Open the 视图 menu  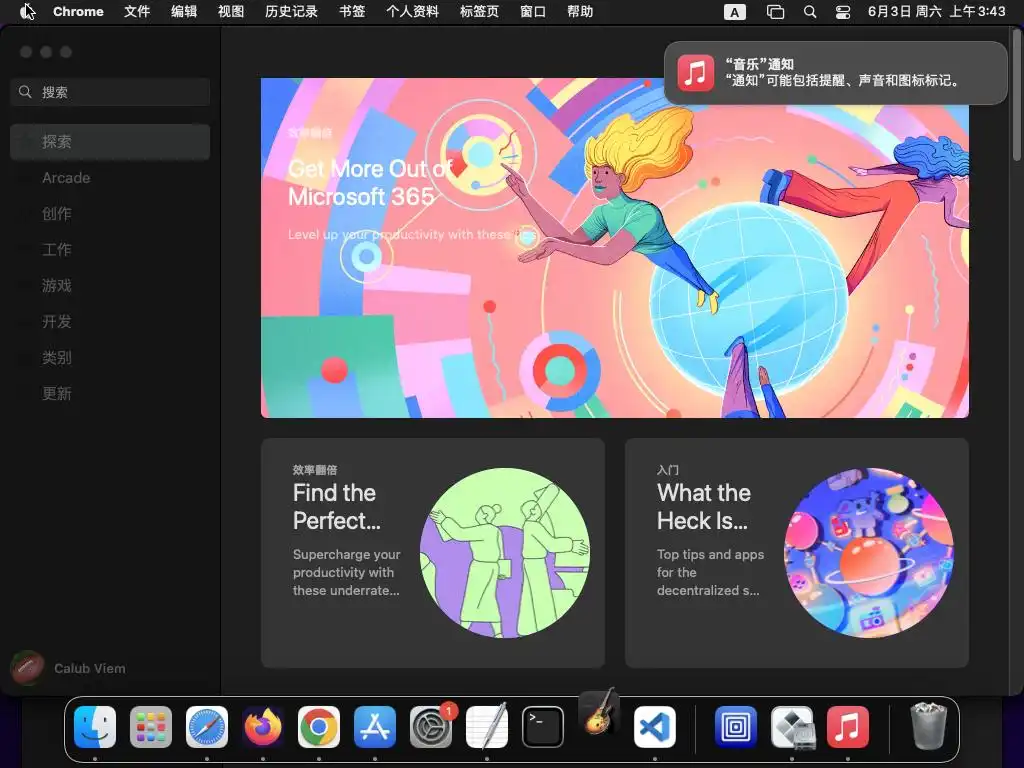[x=231, y=12]
